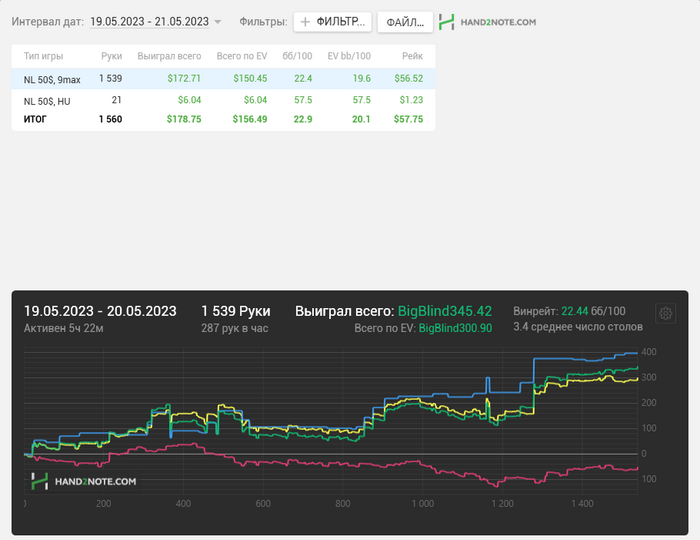Image resolution: width=700 pixels, height=540 pixels.
Task: Click the 22.4 бб/100 cell
Action: (303, 79)
